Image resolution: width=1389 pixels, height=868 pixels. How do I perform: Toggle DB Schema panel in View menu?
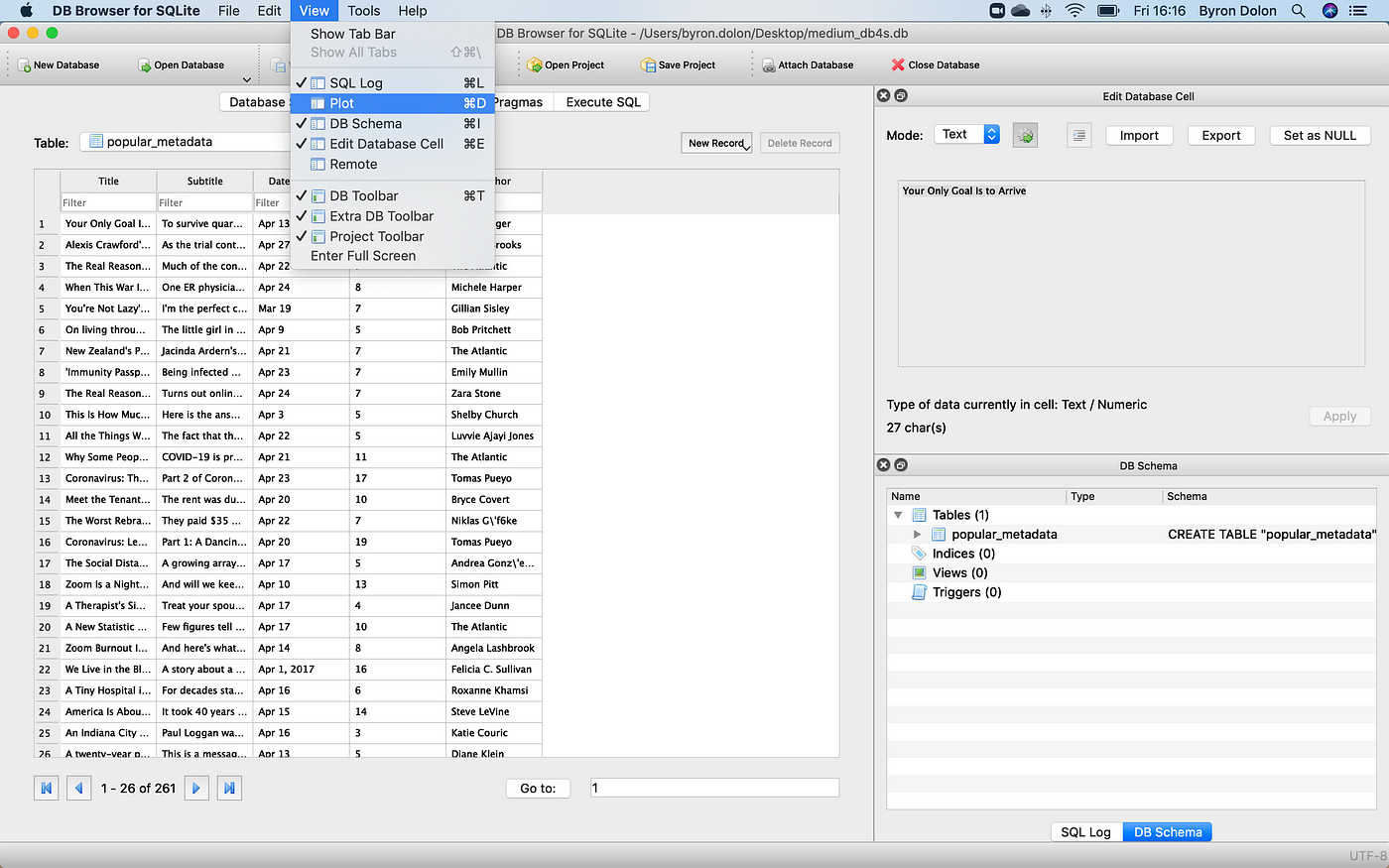coord(393,124)
